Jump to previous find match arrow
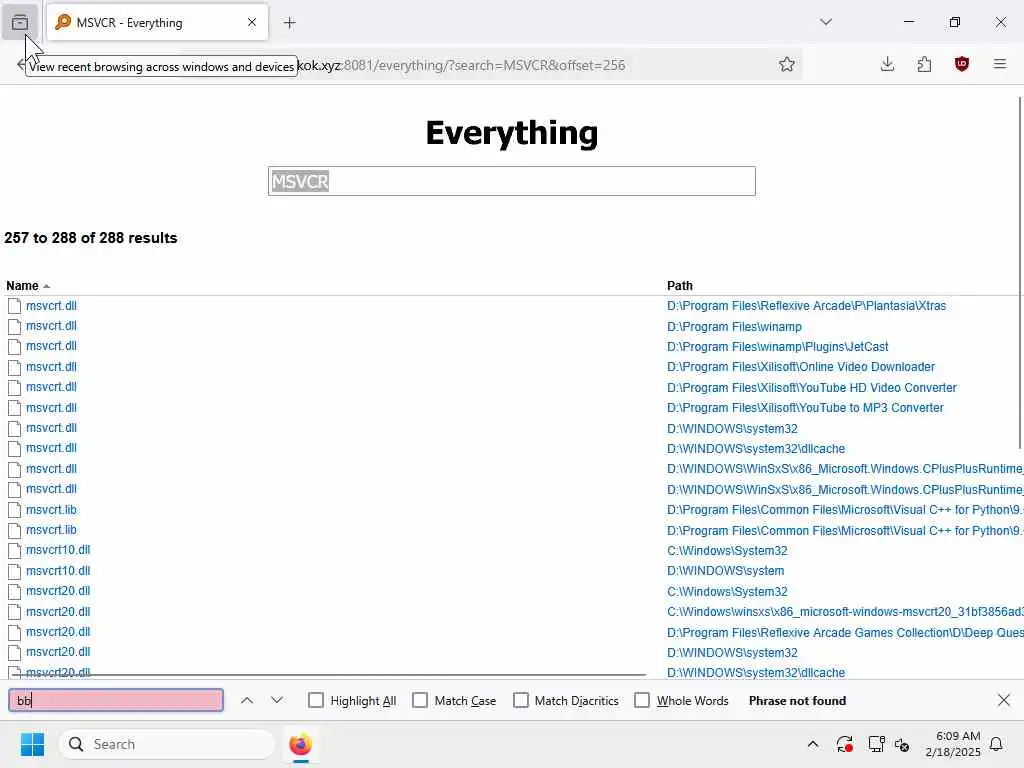Image resolution: width=1024 pixels, height=768 pixels. click(x=246, y=700)
